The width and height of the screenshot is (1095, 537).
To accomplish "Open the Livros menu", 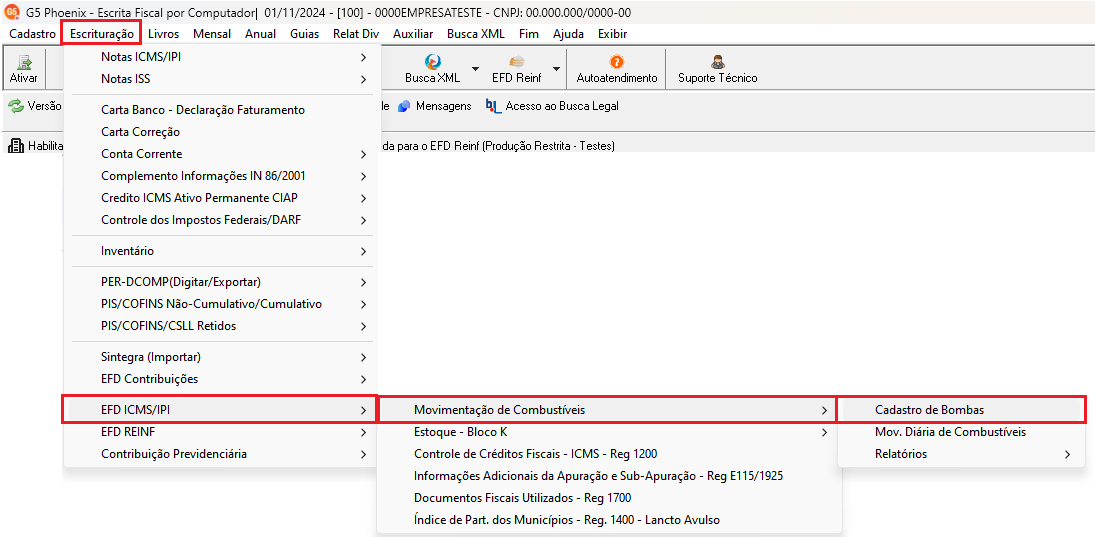I will (x=163, y=34).
